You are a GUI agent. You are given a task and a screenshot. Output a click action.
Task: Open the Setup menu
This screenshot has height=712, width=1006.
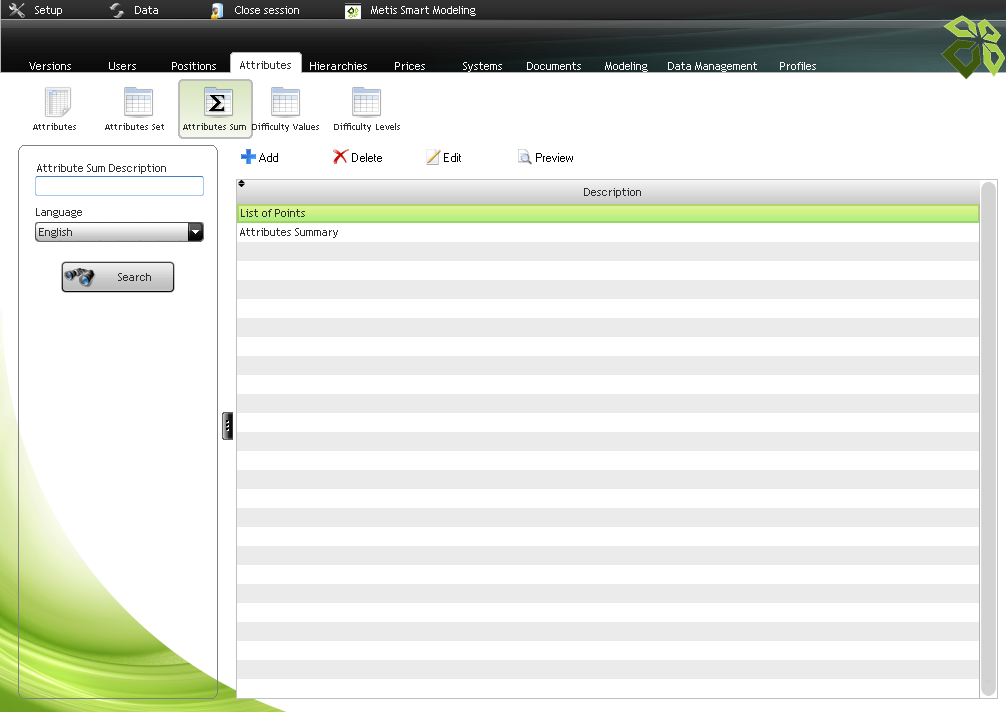36,10
